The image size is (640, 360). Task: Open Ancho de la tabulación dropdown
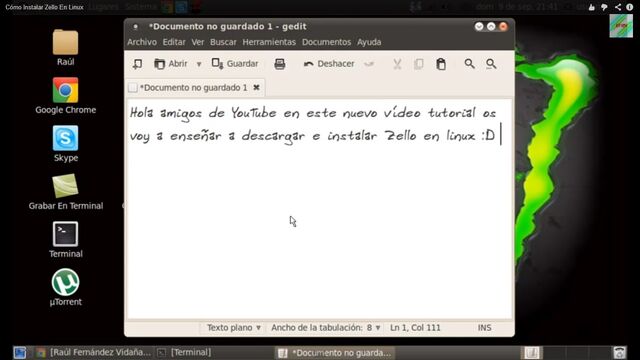point(325,328)
